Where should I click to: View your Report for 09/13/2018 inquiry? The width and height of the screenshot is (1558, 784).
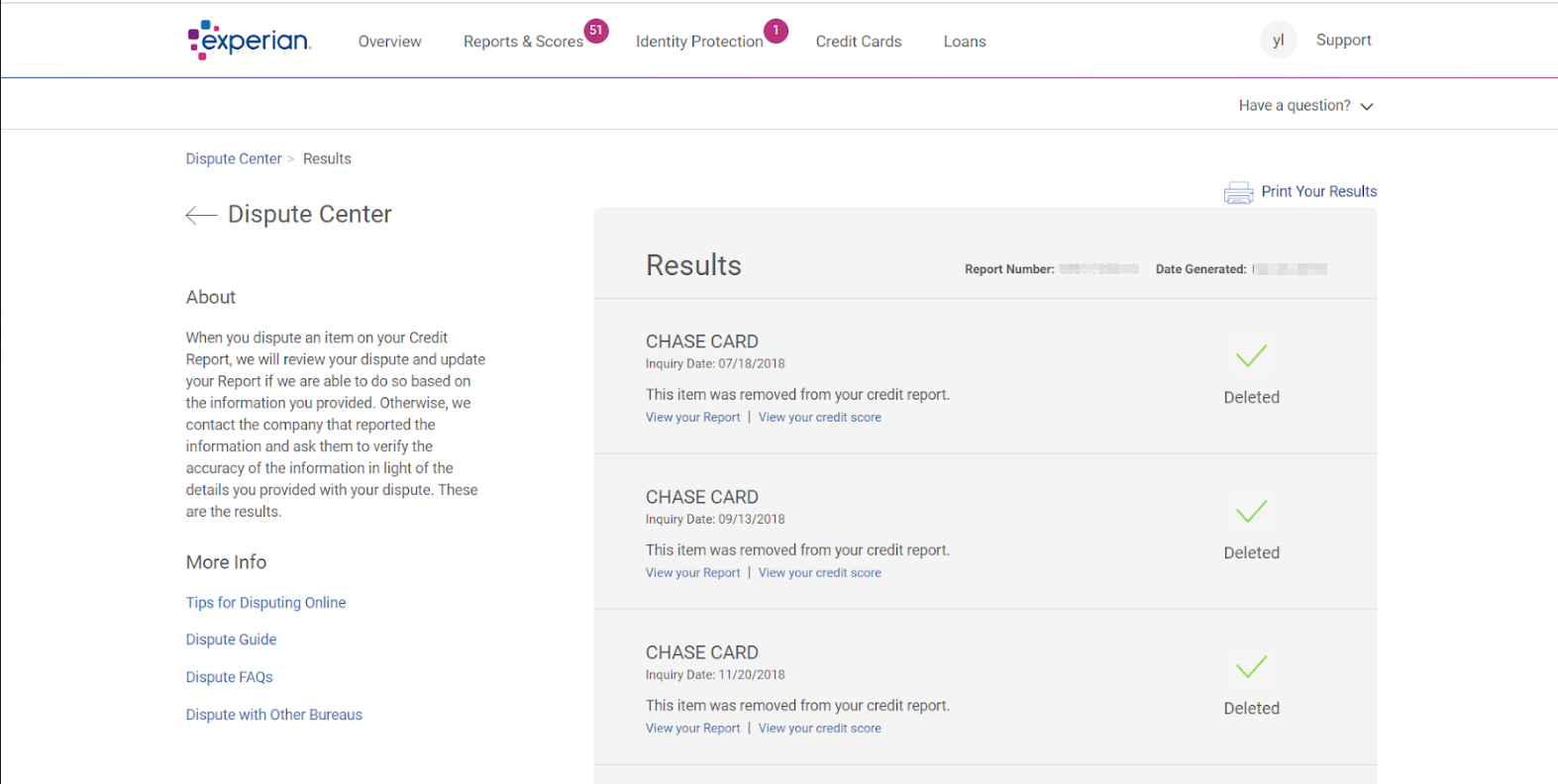pos(692,573)
